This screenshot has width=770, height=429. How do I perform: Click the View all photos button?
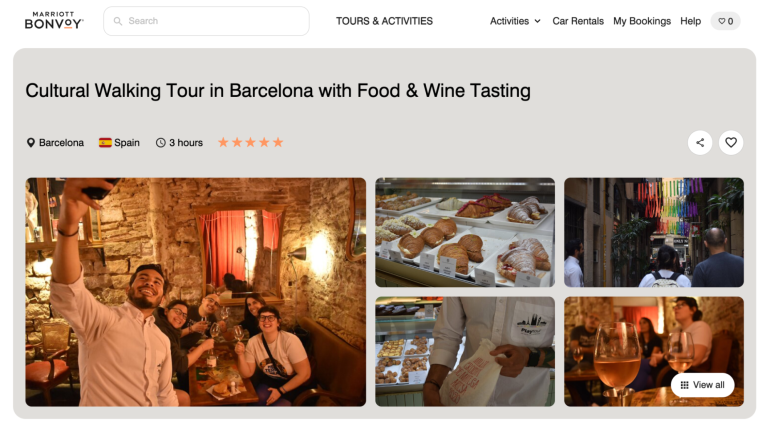tap(703, 385)
